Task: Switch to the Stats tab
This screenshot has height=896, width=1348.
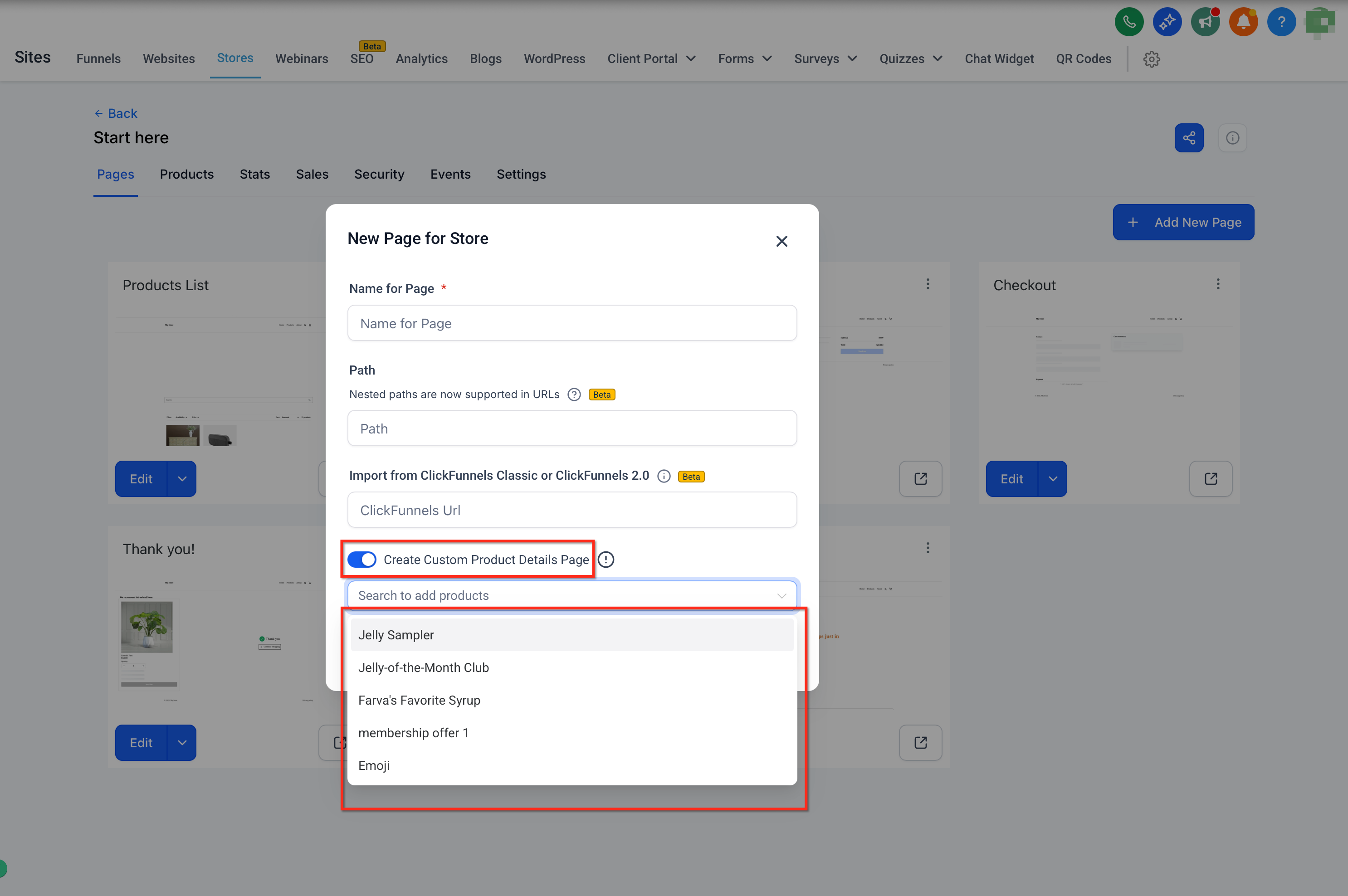Action: pos(255,174)
